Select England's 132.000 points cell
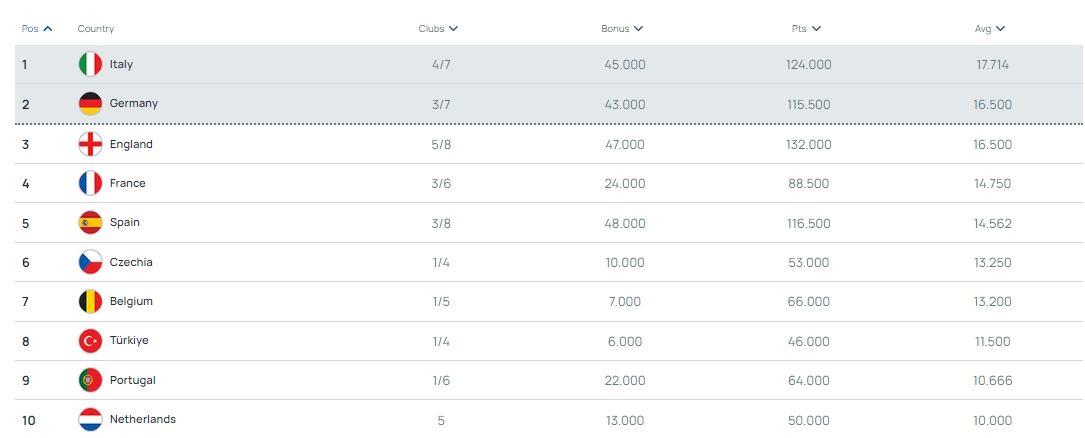 tap(808, 145)
